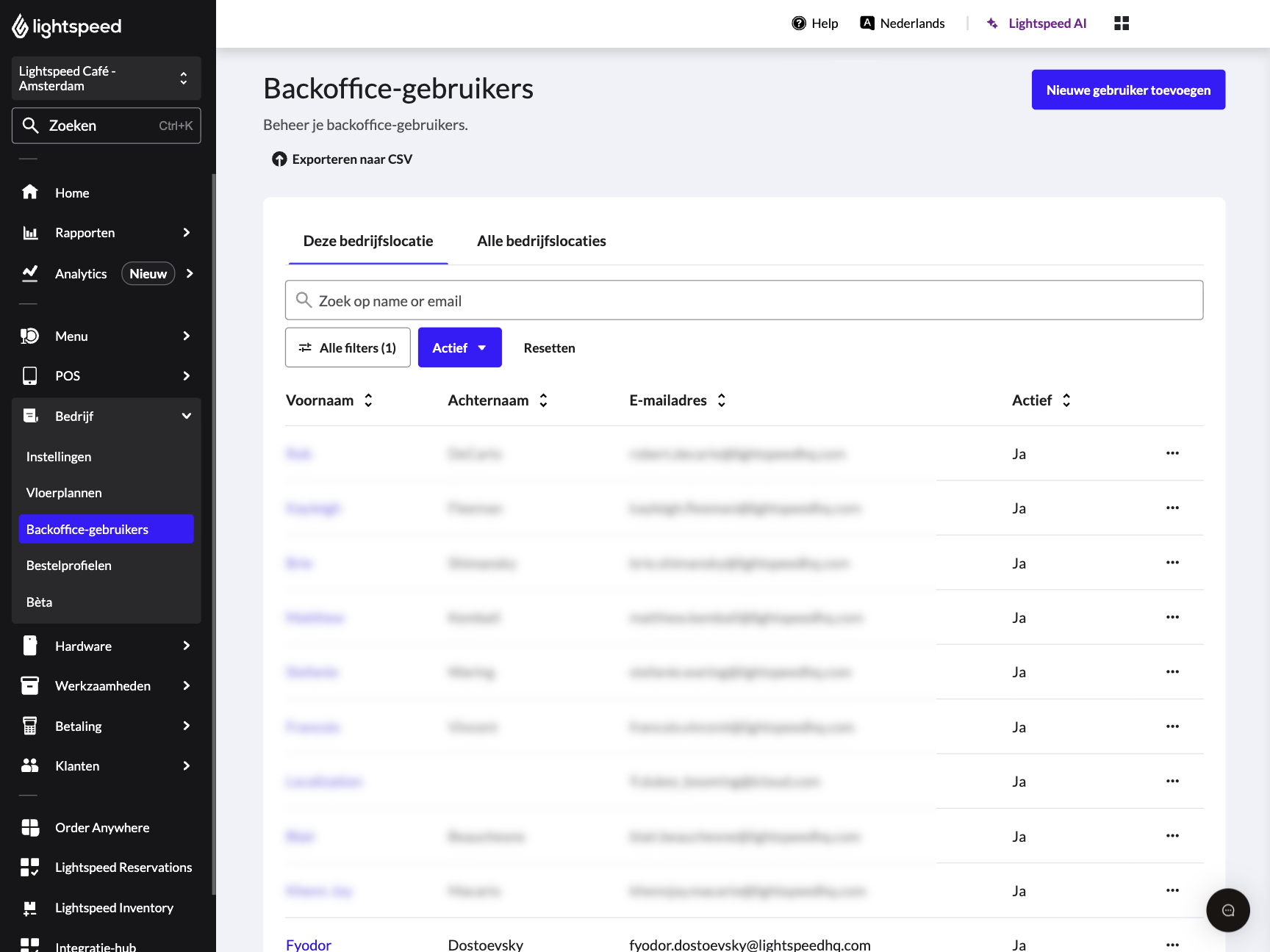The image size is (1270, 952).
Task: Click the Lightspeed Reservations icon
Action: [x=30, y=868]
